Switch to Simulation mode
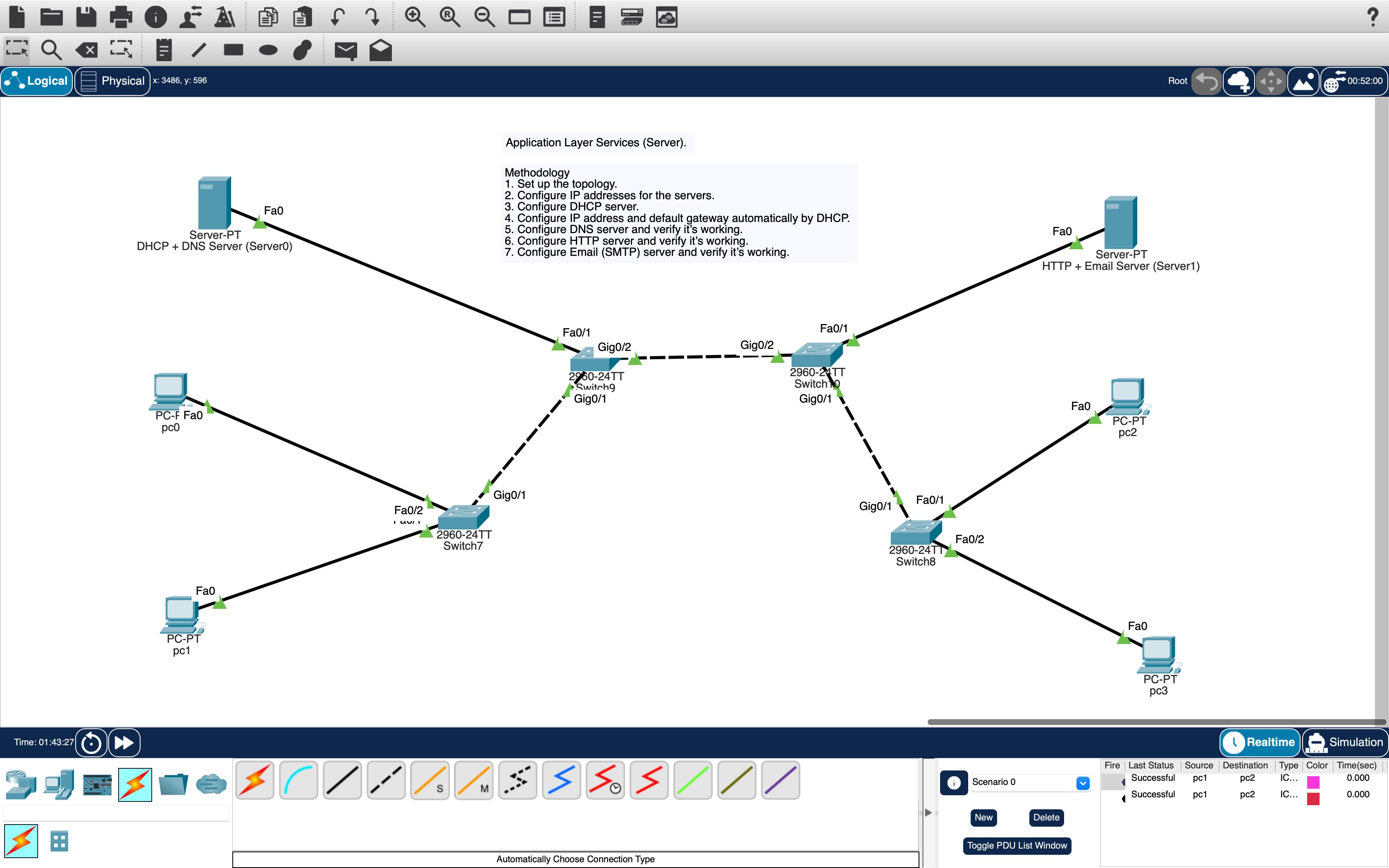Image resolution: width=1389 pixels, height=868 pixels. click(1346, 742)
